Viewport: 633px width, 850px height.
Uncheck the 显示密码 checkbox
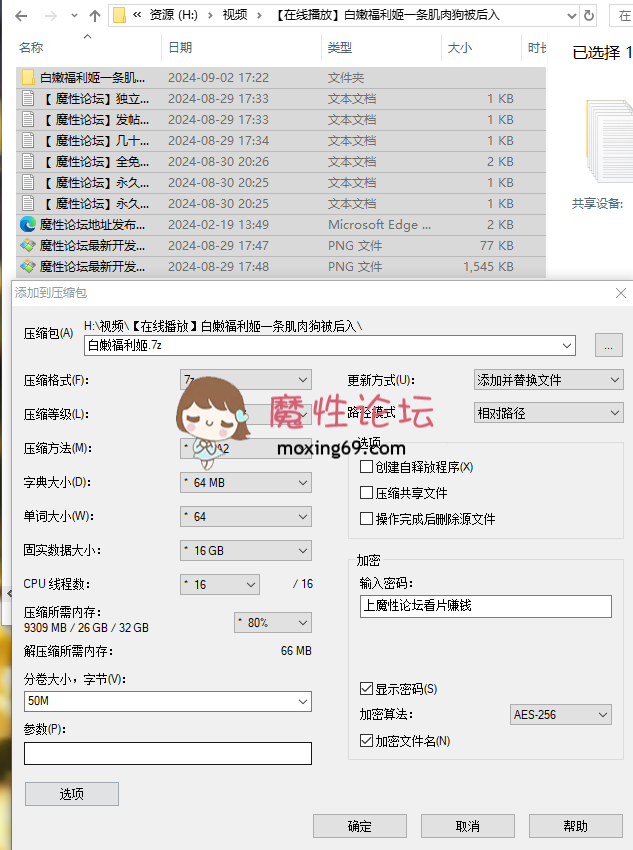tap(367, 689)
